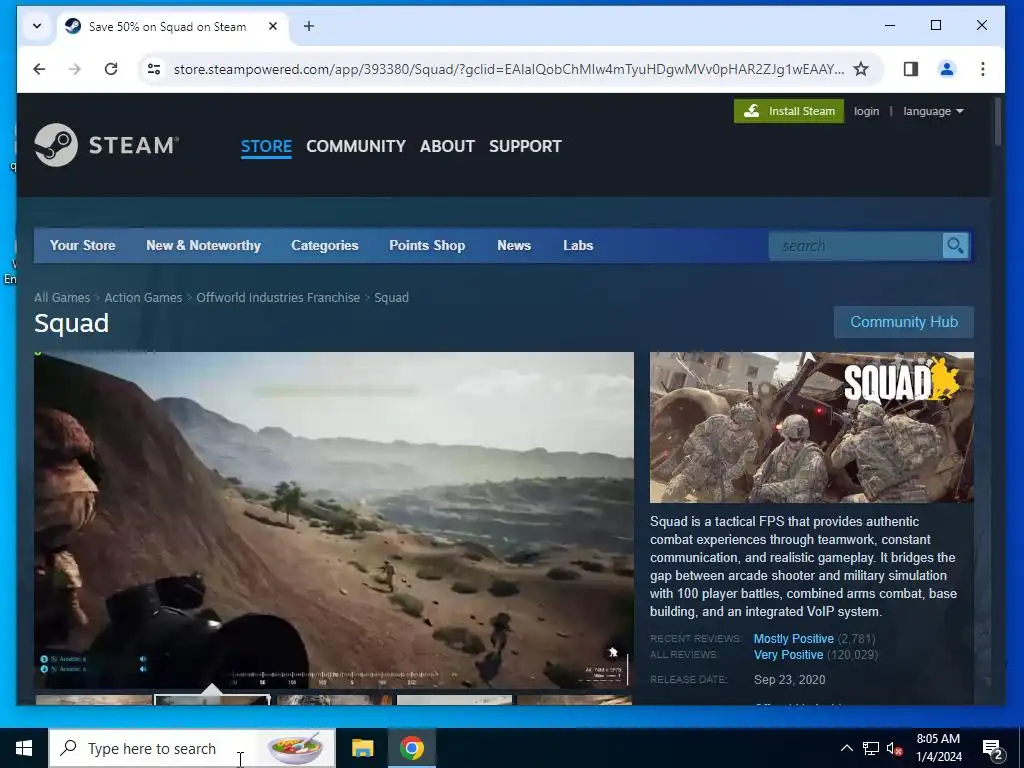Image resolution: width=1024 pixels, height=768 pixels.
Task: Select the highlighted second media thumbnail
Action: (x=212, y=699)
